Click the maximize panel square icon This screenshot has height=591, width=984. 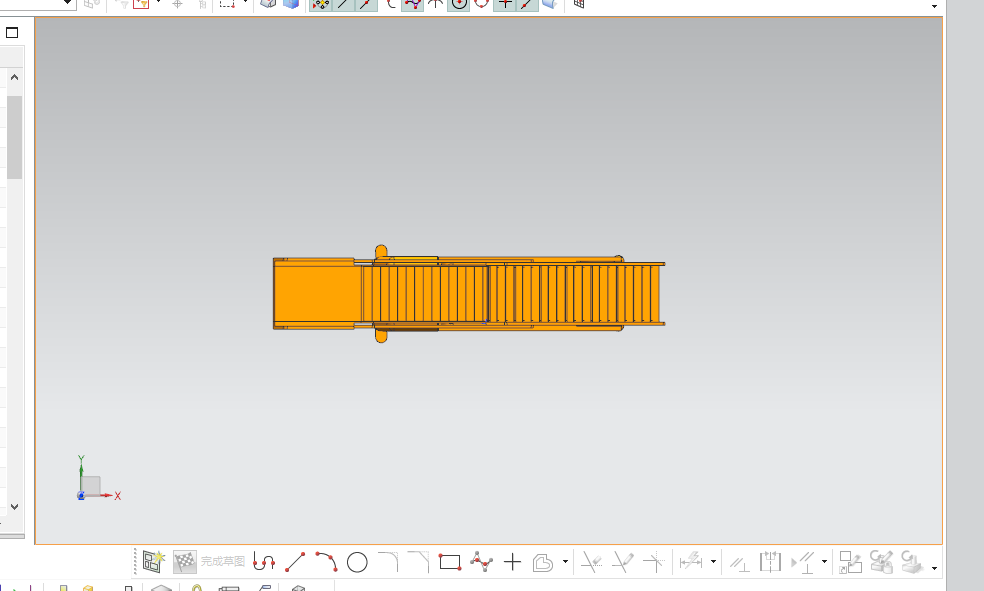tap(12, 33)
